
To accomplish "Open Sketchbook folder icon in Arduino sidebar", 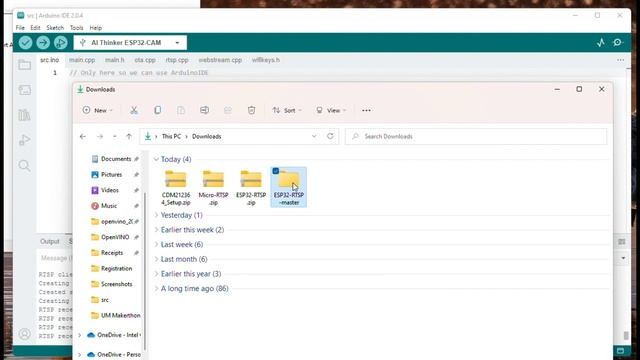I will tap(24, 64).
